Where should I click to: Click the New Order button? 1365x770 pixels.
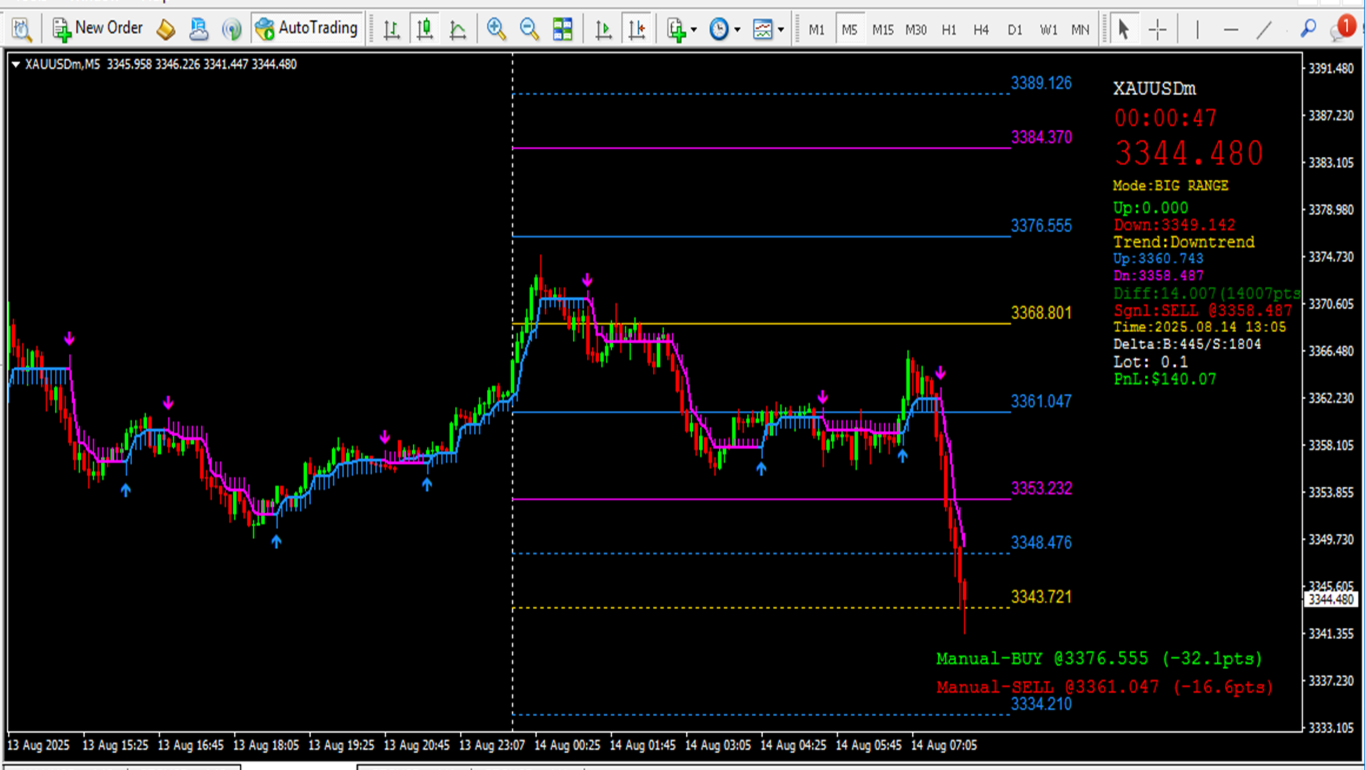[98, 29]
